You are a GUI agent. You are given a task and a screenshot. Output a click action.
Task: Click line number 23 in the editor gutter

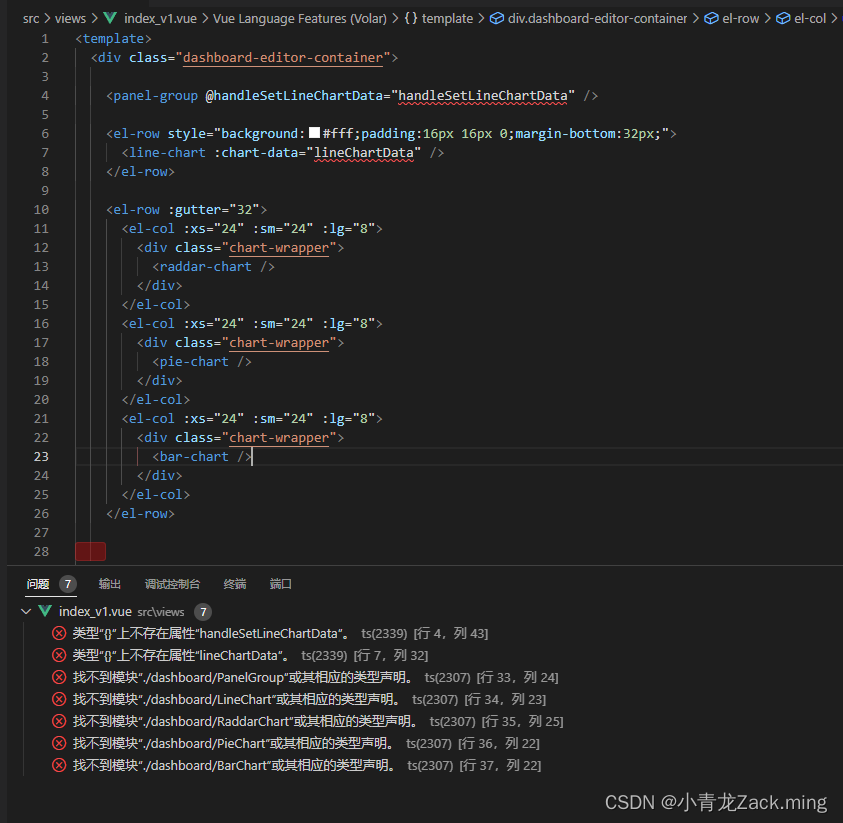pos(41,456)
